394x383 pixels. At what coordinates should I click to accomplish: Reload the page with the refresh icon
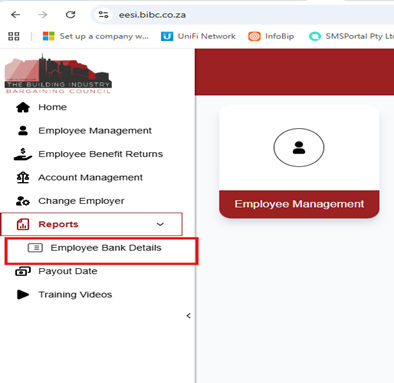70,15
